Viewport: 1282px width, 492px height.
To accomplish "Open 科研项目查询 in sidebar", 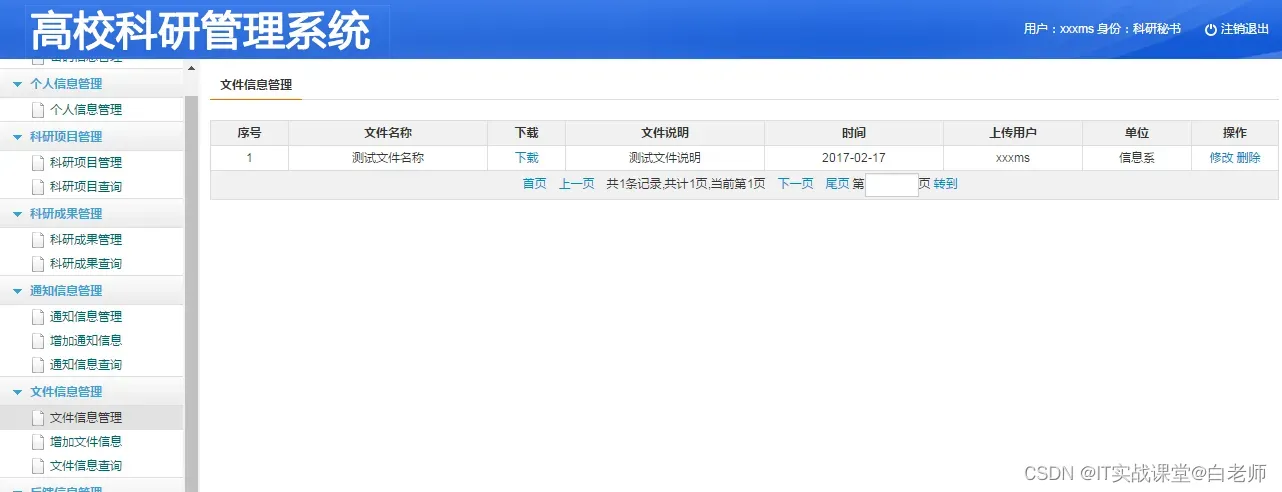I will coord(86,187).
